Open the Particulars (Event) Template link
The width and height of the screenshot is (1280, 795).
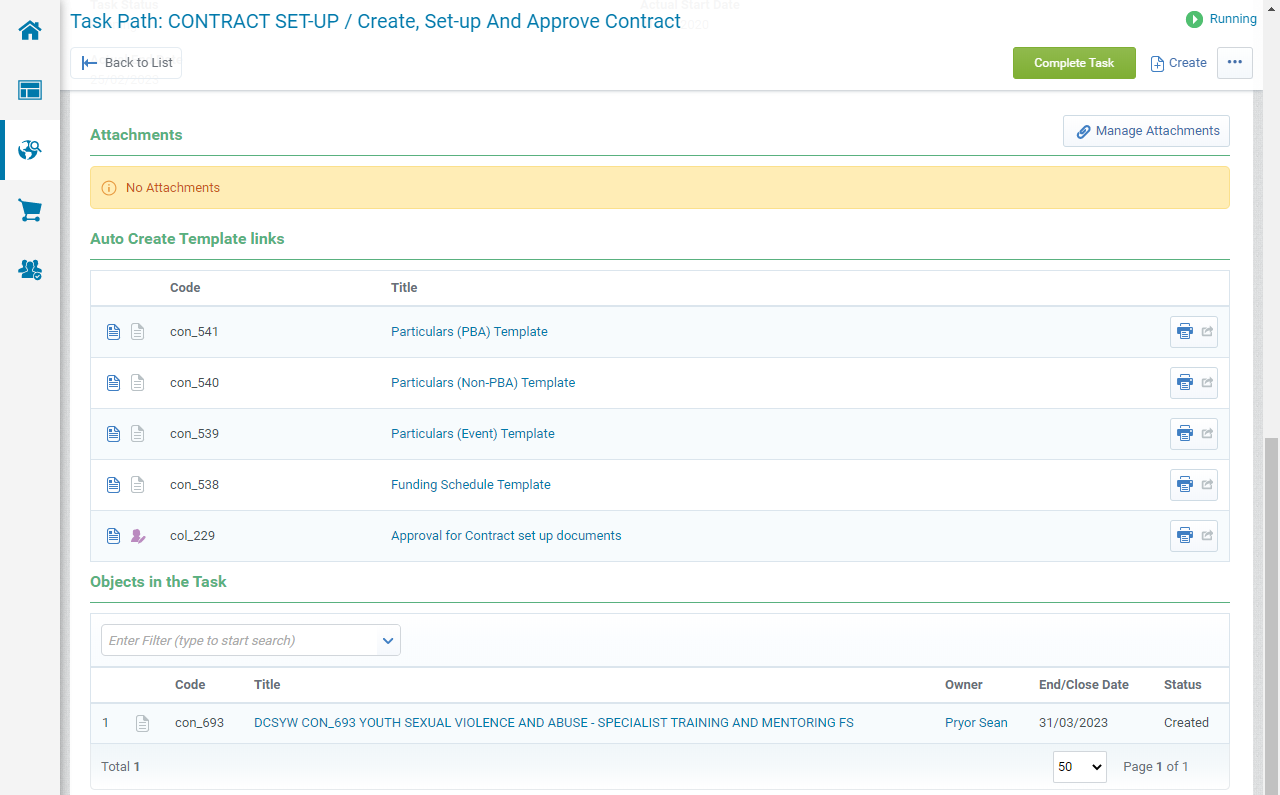click(x=473, y=433)
